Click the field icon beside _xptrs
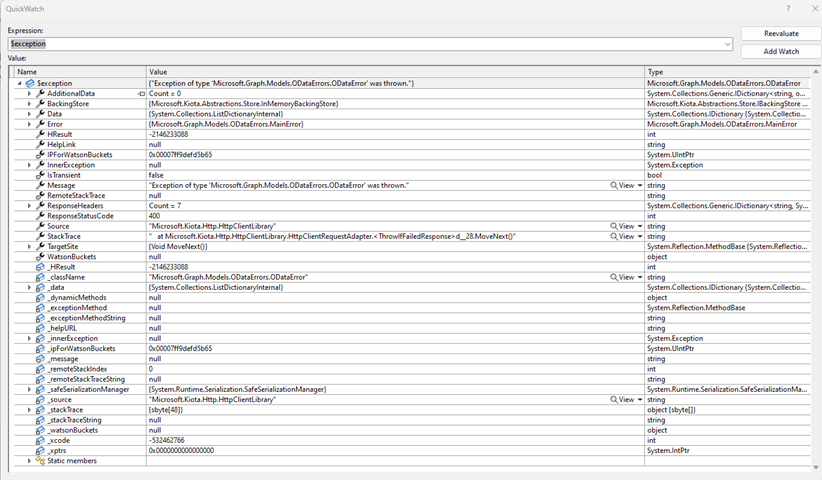The width and height of the screenshot is (822, 480). click(x=40, y=451)
